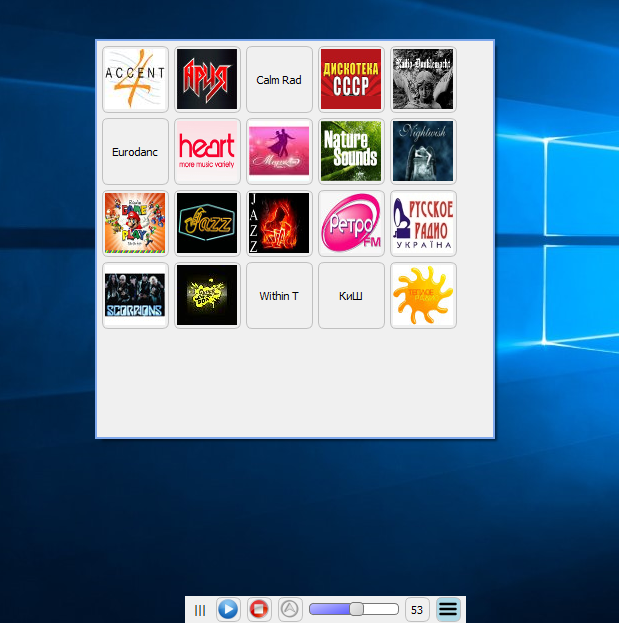Viewport: 619px width, 623px height.
Task: Select the Nightwish station tile
Action: coord(423,151)
